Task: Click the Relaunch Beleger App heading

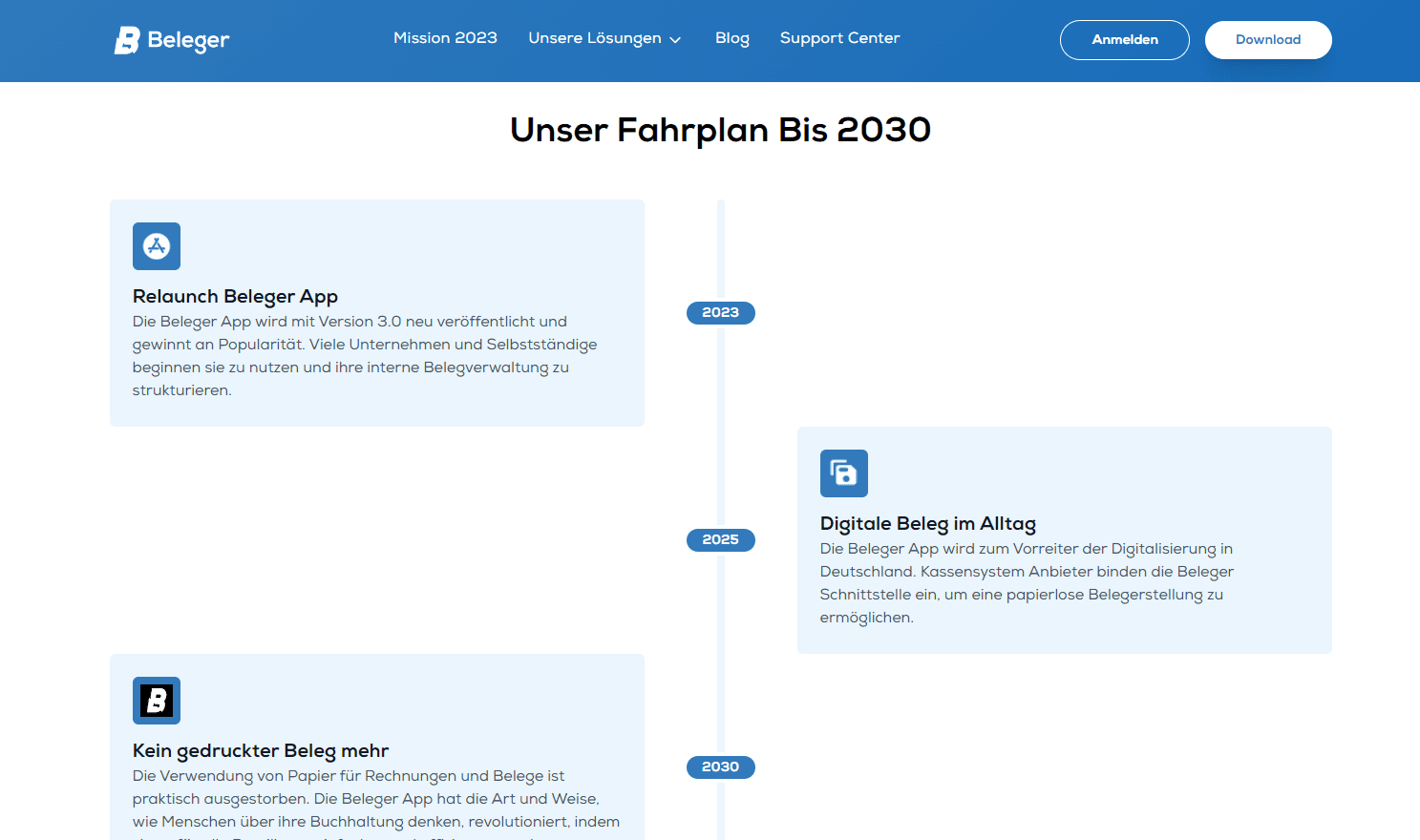Action: coord(235,297)
